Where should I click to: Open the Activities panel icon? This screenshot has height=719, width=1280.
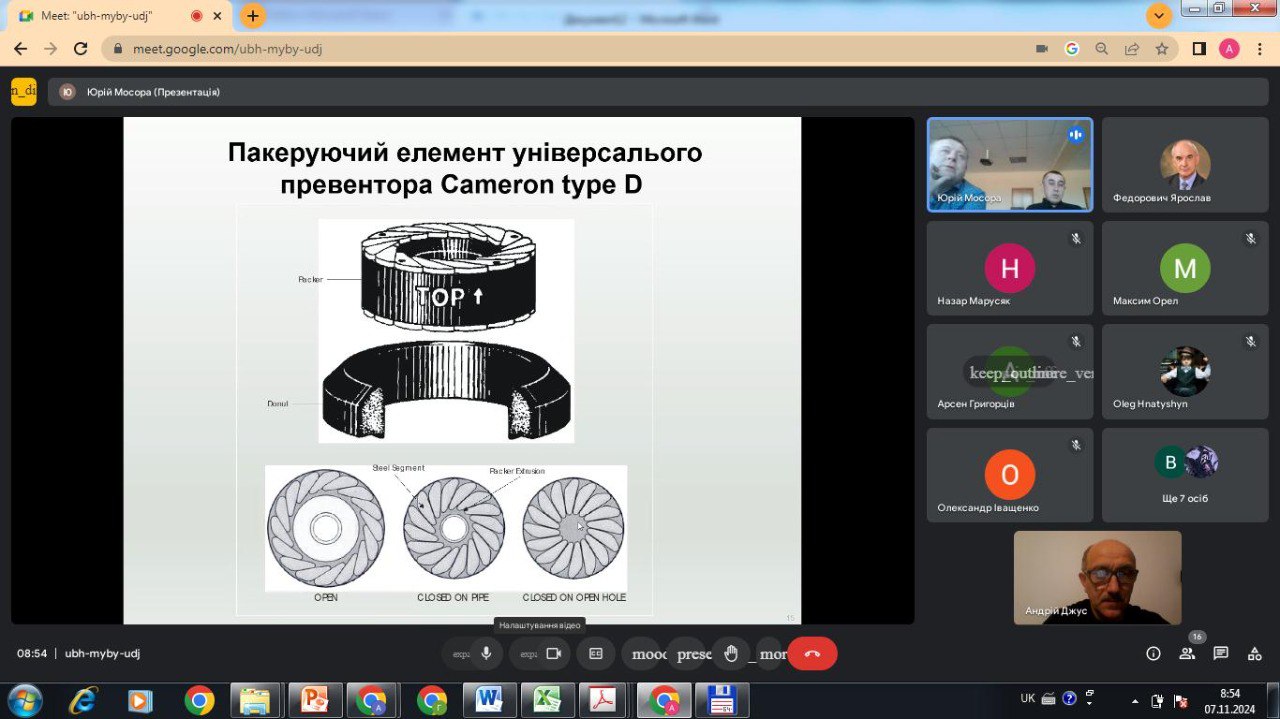(1254, 653)
